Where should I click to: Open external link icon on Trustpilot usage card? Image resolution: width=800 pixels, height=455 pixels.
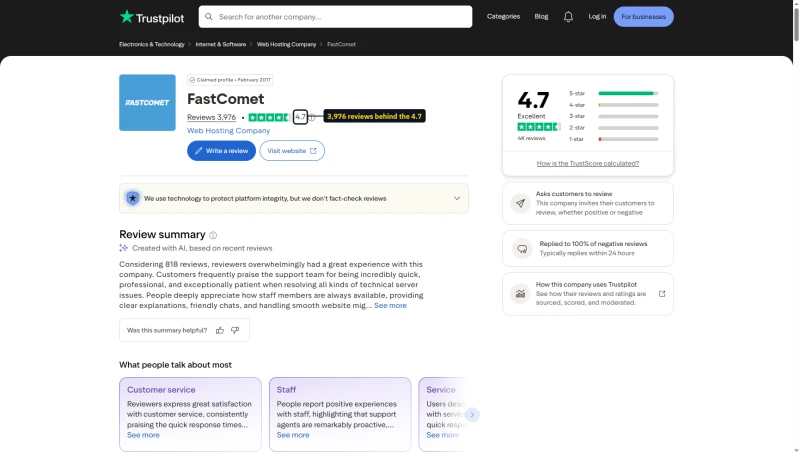(662, 294)
